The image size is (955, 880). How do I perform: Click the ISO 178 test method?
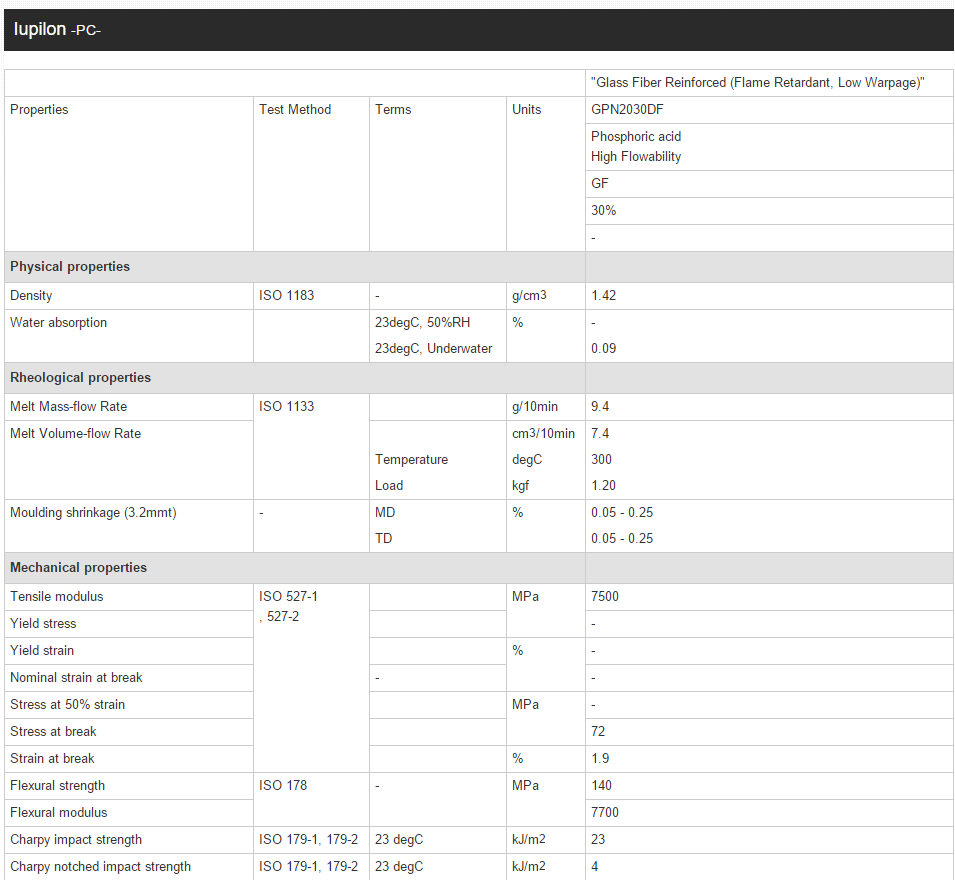click(x=283, y=786)
